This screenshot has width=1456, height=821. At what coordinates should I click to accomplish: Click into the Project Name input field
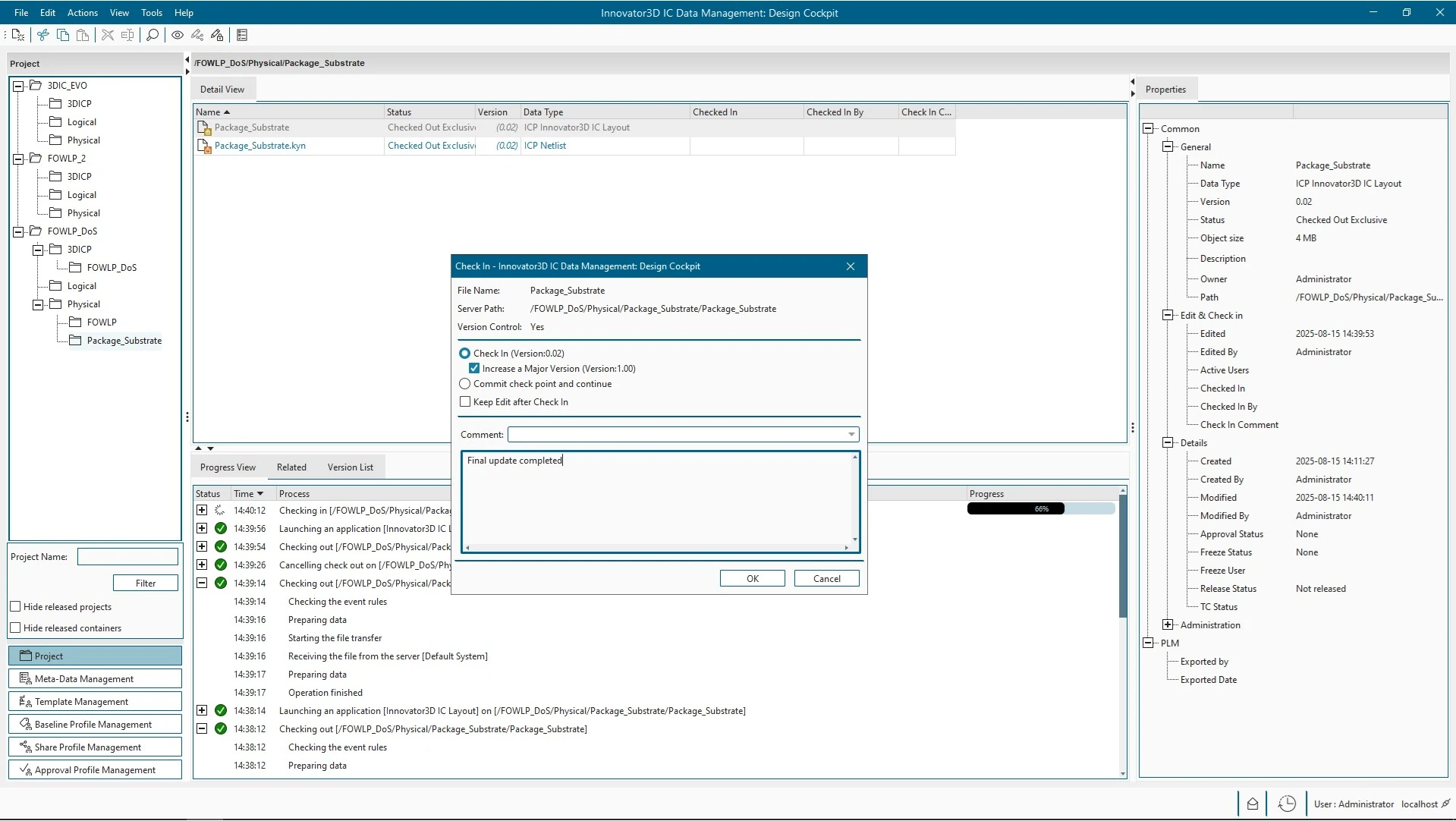tap(127, 557)
